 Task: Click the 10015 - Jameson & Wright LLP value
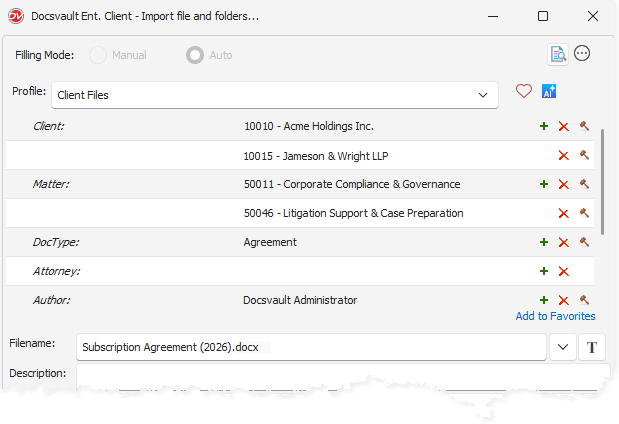point(316,156)
